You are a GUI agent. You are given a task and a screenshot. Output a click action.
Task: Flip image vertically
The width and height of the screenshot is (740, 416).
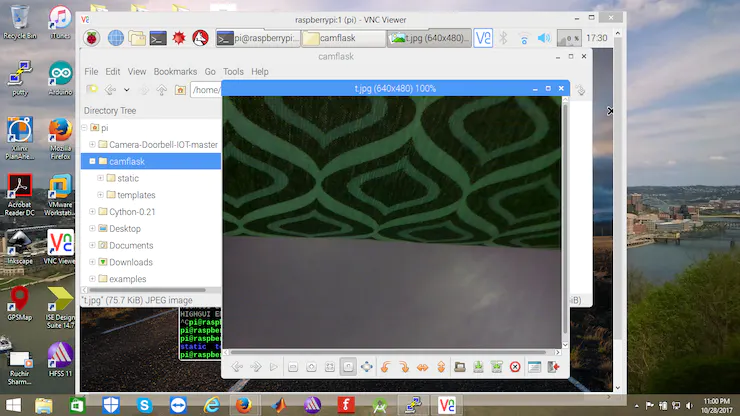pyautogui.click(x=441, y=367)
